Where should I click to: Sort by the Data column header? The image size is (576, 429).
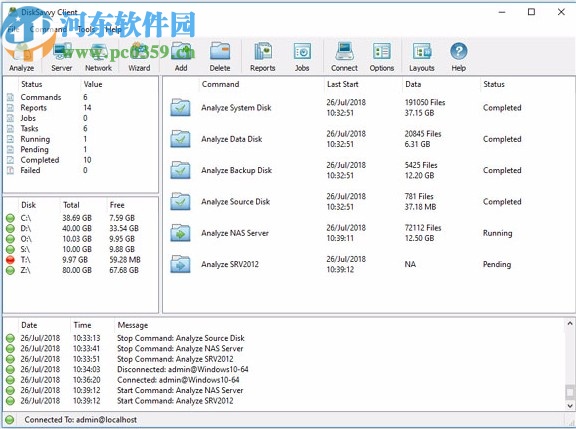point(413,84)
